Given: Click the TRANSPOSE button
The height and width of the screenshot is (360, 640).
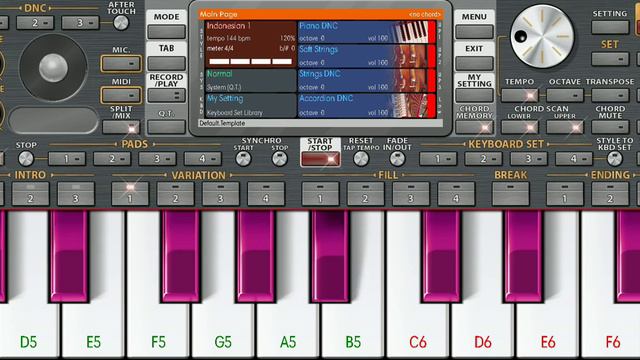Looking at the screenshot, I should [610, 95].
